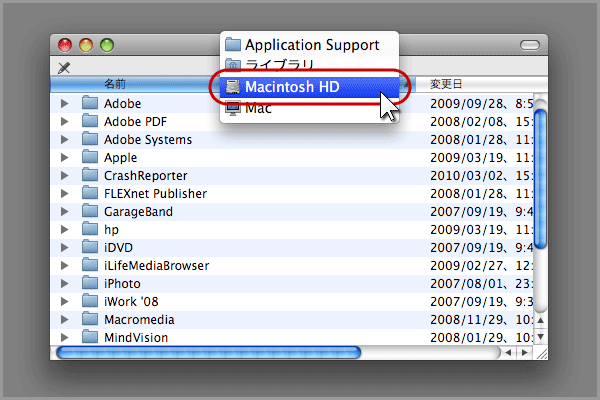
Task: Expand iWork '08 disclosure triangle
Action: pyautogui.click(x=65, y=301)
